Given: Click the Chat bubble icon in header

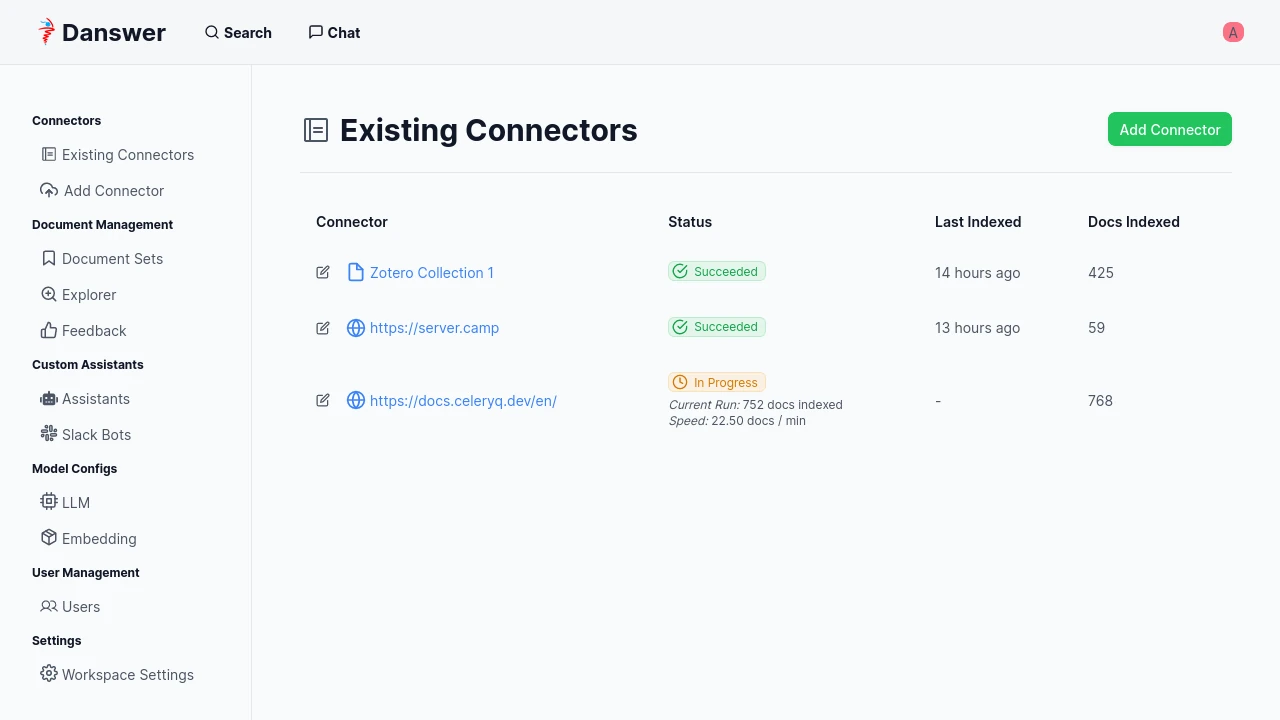Looking at the screenshot, I should coord(316,32).
